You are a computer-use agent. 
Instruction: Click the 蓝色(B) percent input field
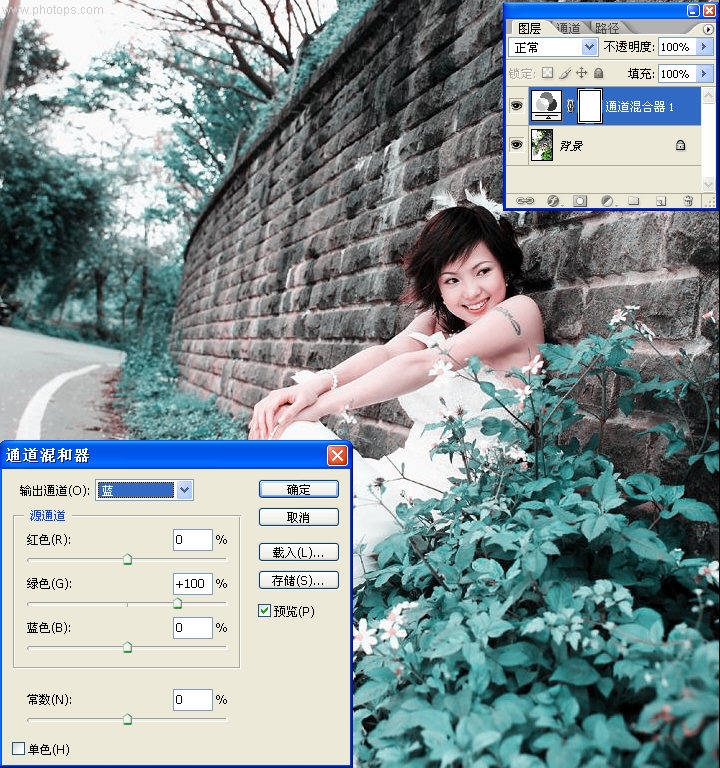pos(193,627)
